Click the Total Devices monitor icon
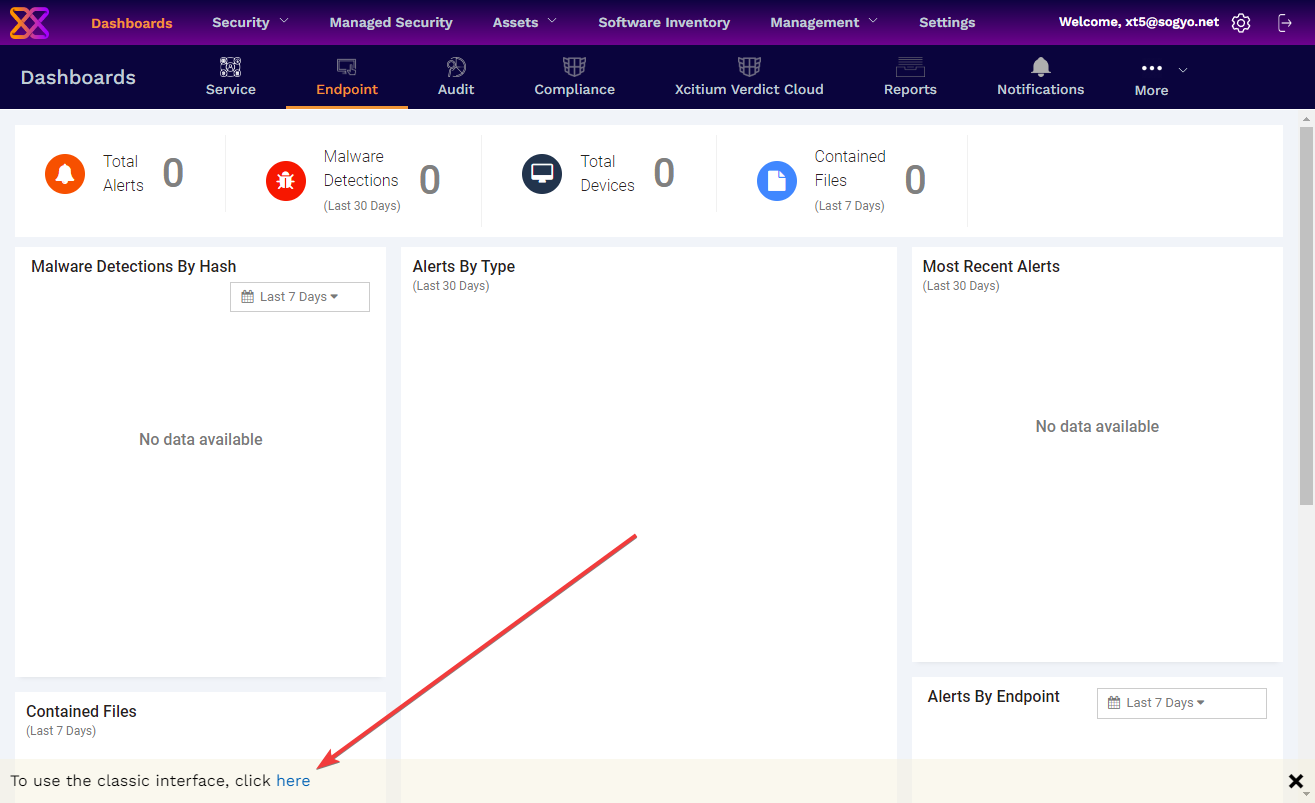 pos(542,174)
